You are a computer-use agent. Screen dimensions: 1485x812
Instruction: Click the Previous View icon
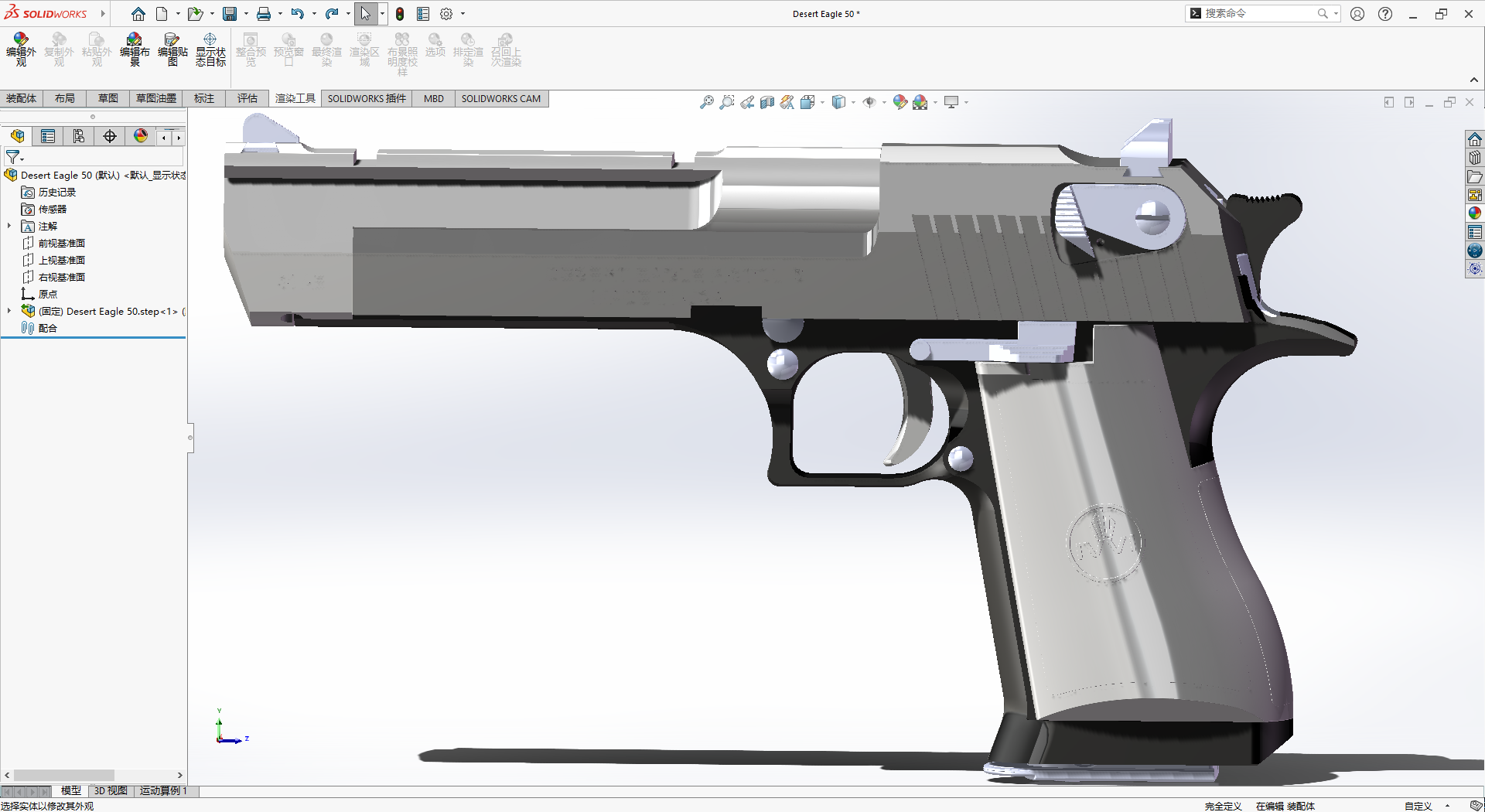pos(747,102)
